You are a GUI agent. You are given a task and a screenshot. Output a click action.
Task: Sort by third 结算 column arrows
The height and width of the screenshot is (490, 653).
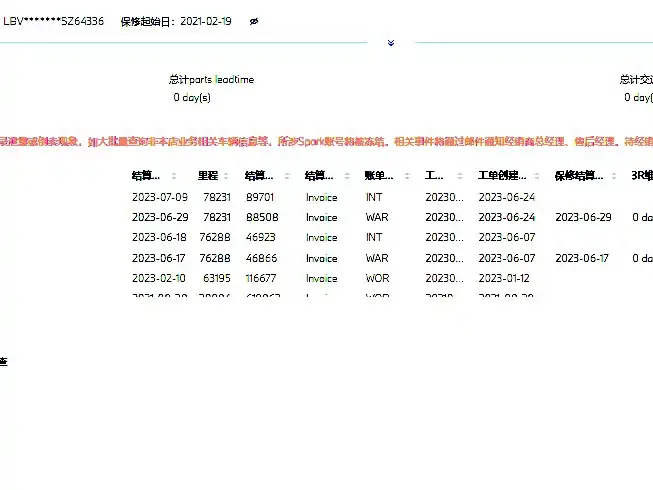pos(347,176)
